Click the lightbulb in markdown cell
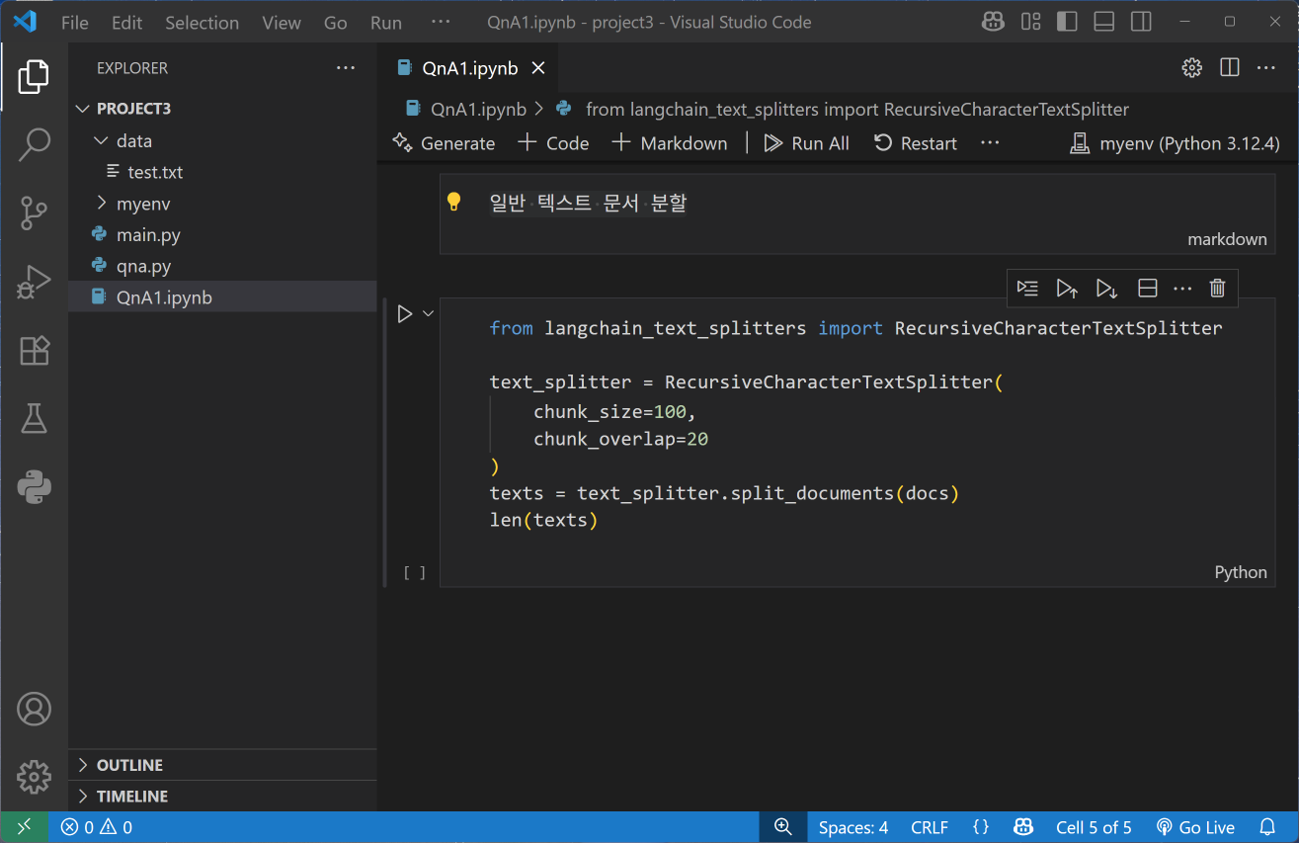Viewport: 1299px width, 843px height. pos(454,202)
